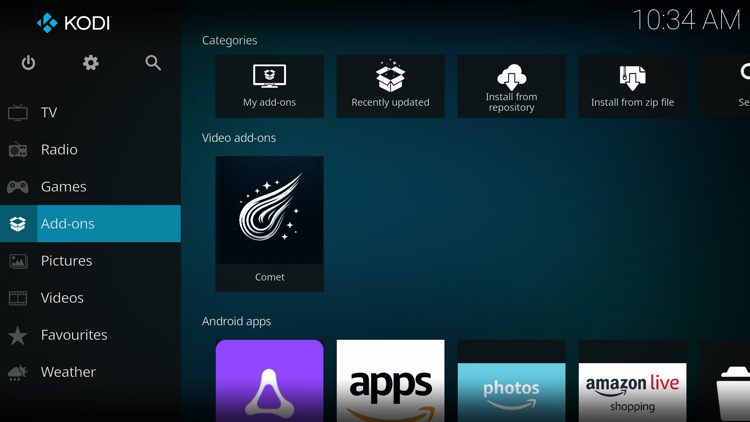Click the Categories heading
This screenshot has width=750, height=422.
tap(230, 41)
